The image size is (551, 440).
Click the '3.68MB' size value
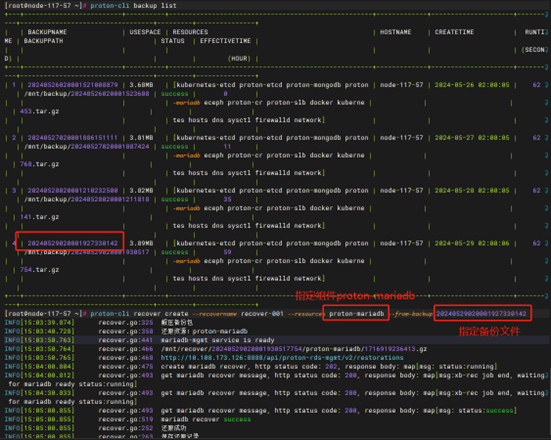(141, 85)
